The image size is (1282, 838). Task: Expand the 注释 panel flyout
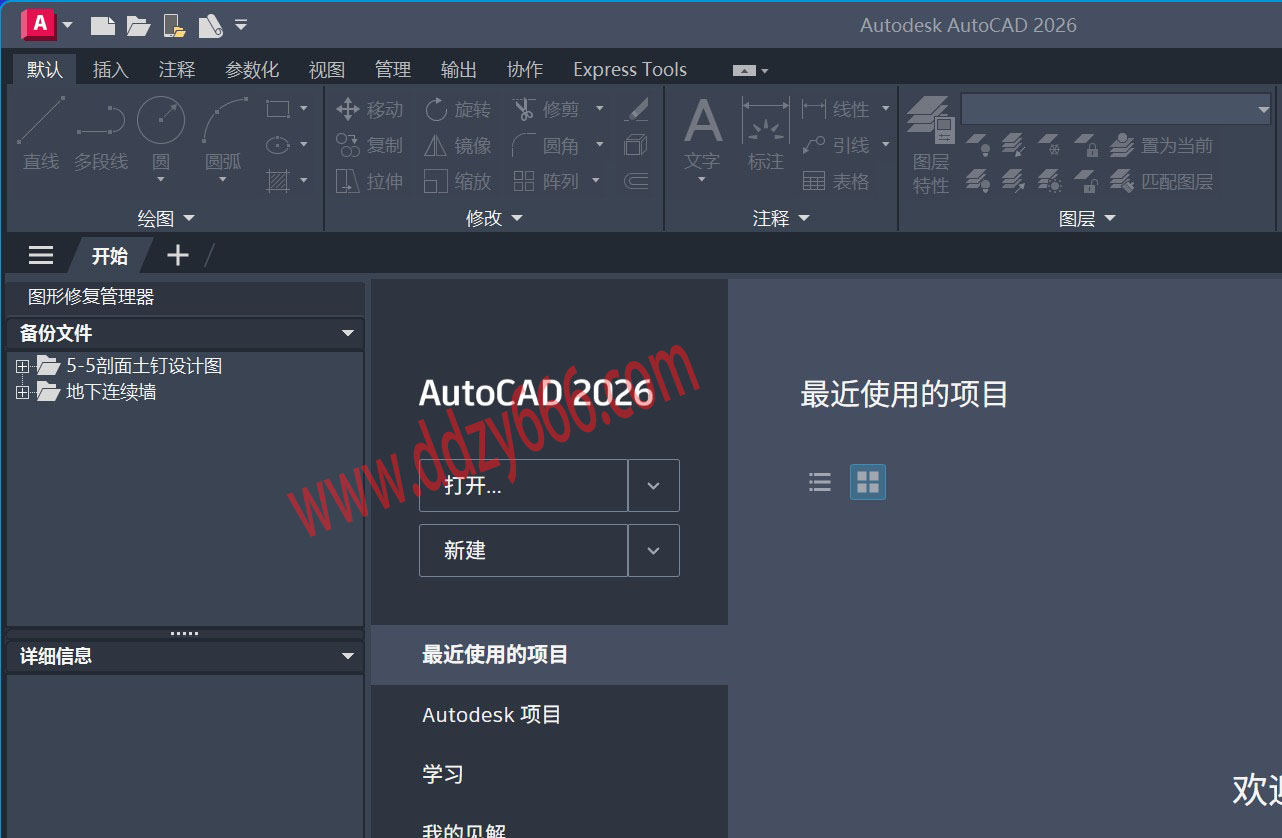coord(782,218)
